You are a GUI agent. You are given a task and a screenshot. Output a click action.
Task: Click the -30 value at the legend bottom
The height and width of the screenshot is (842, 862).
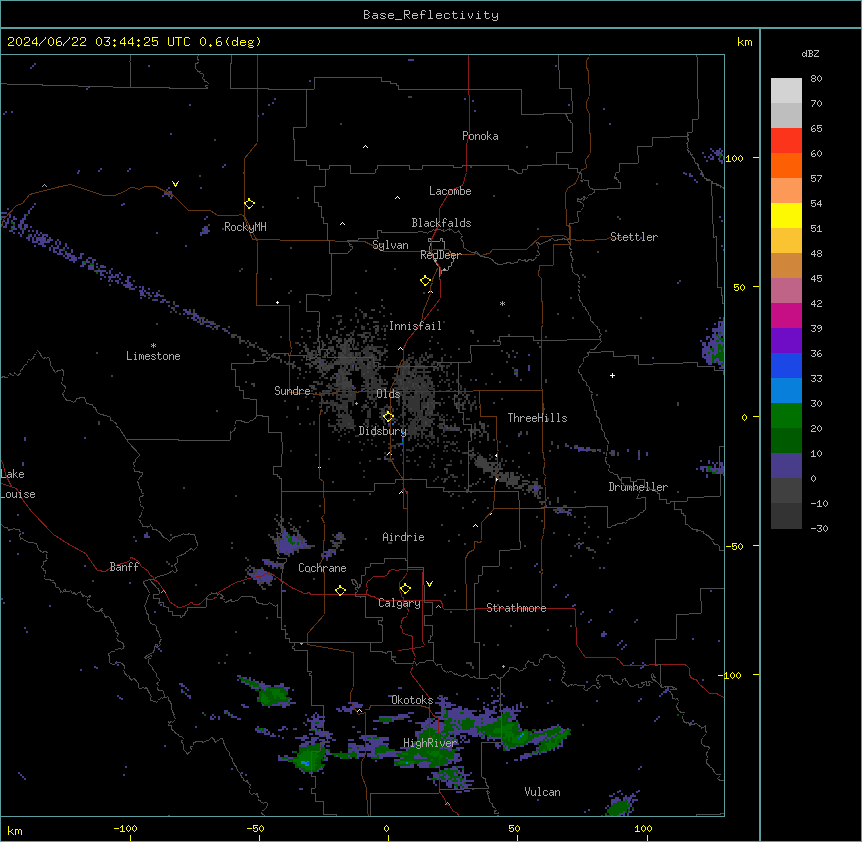pyautogui.click(x=819, y=528)
